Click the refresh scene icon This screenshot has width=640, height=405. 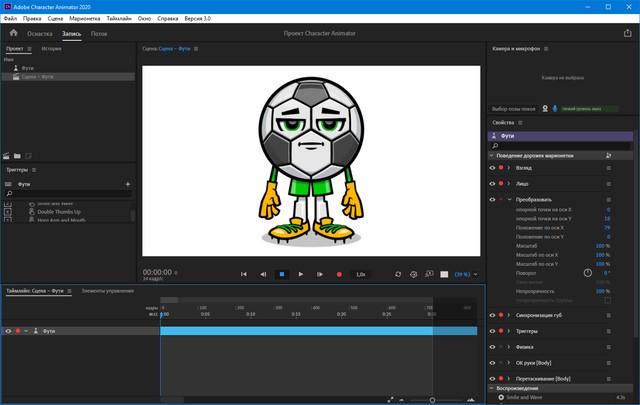tap(398, 274)
